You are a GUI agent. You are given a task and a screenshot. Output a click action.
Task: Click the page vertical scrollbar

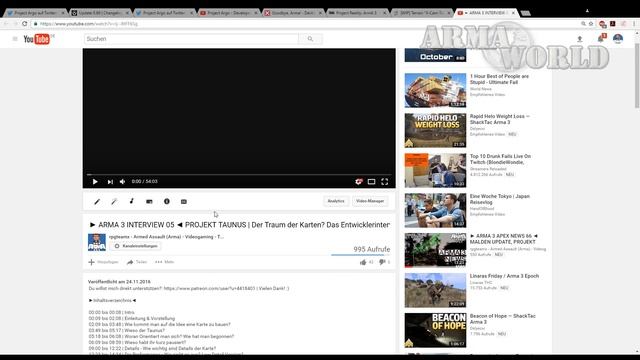pos(637,76)
